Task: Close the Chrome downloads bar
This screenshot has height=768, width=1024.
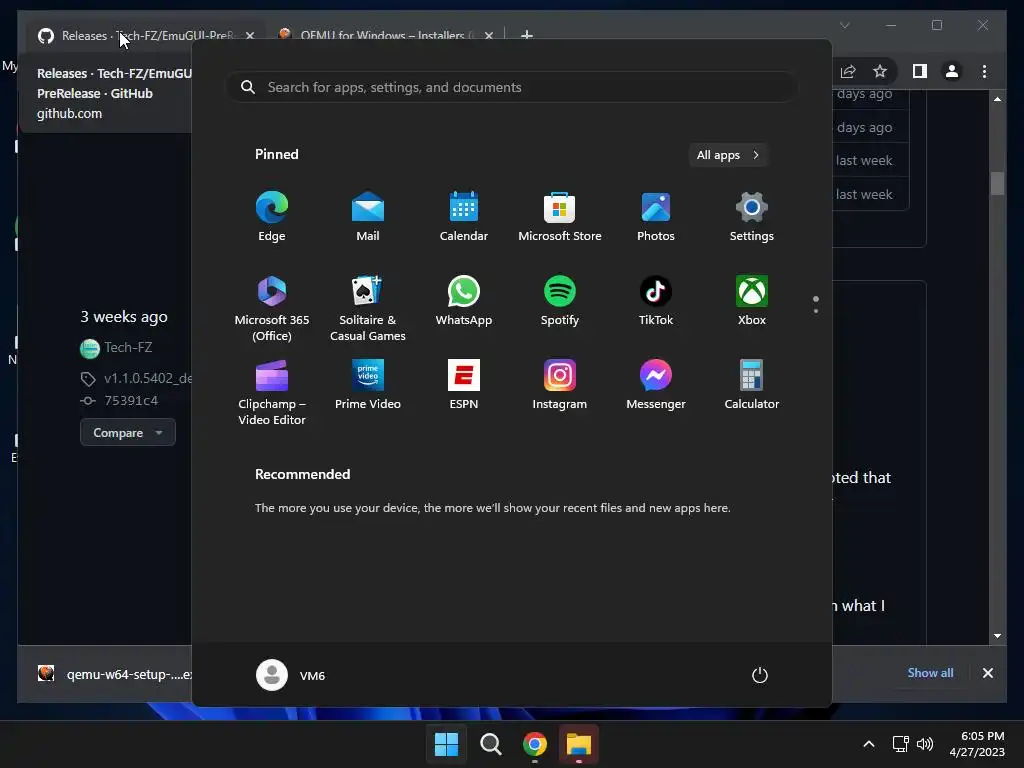Action: [987, 673]
